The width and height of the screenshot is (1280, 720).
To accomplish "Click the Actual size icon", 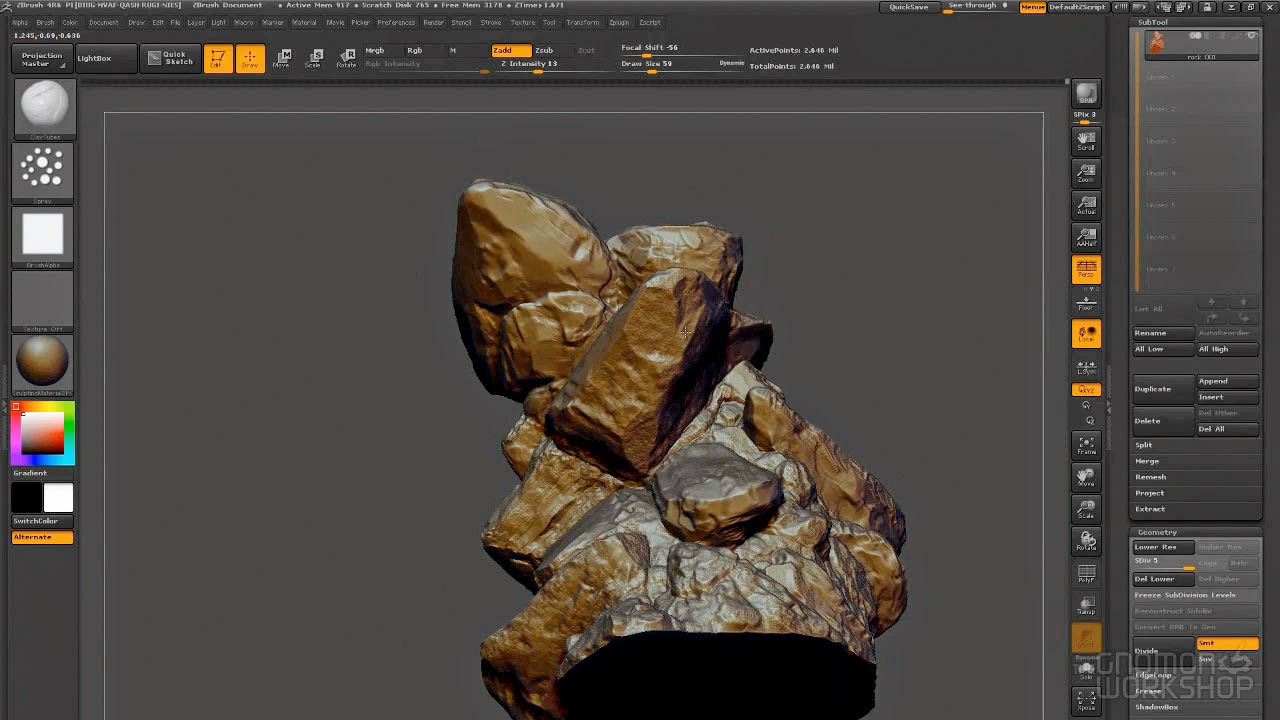I will pyautogui.click(x=1086, y=205).
